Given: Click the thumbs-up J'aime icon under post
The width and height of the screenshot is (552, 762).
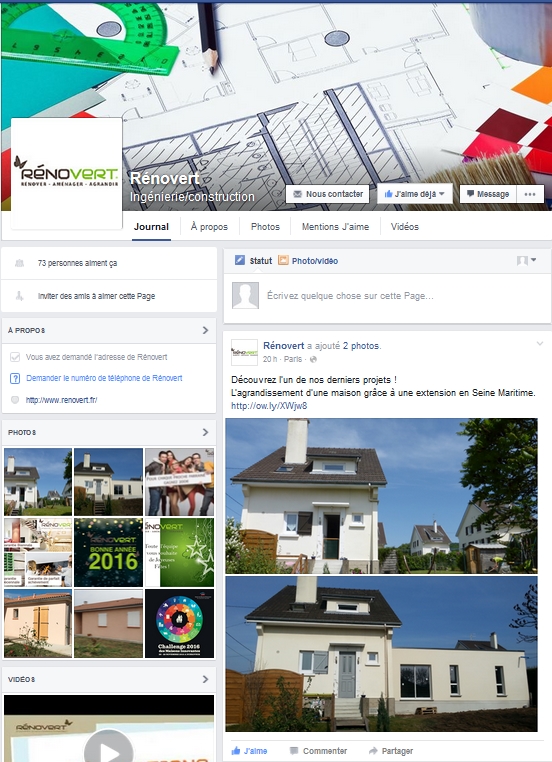Looking at the screenshot, I should click(236, 750).
